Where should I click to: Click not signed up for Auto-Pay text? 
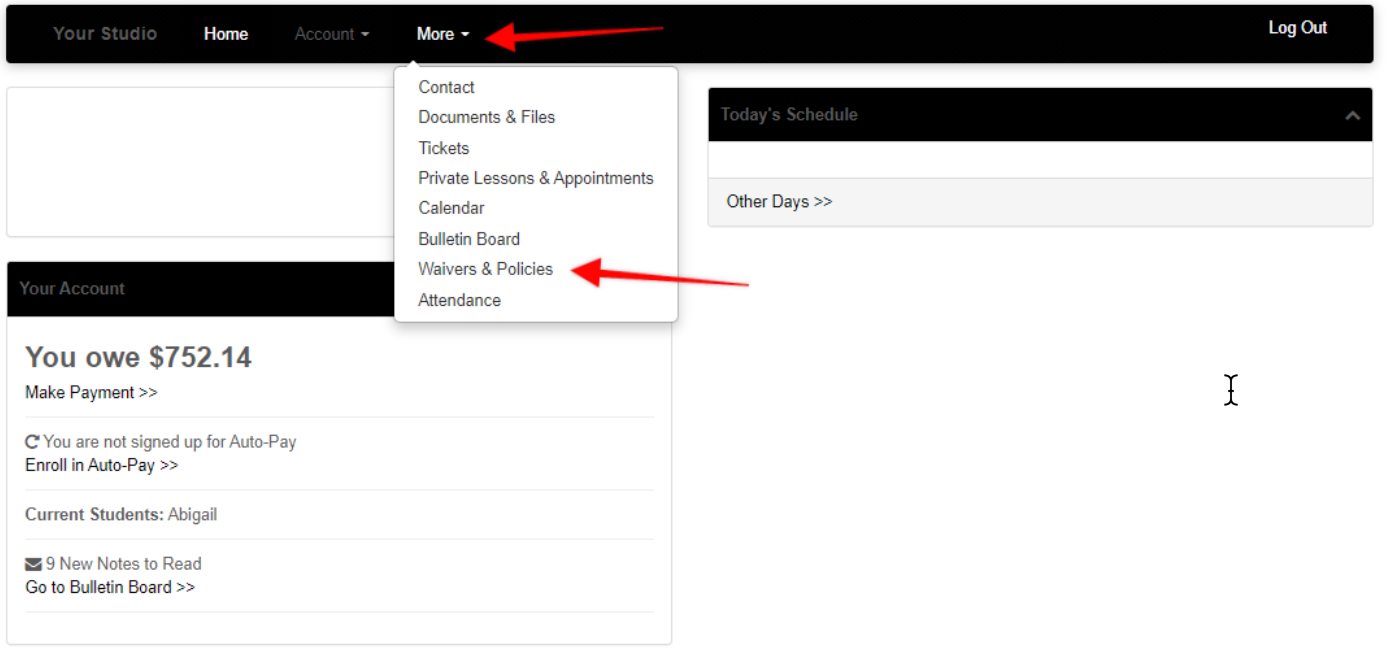tap(170, 441)
